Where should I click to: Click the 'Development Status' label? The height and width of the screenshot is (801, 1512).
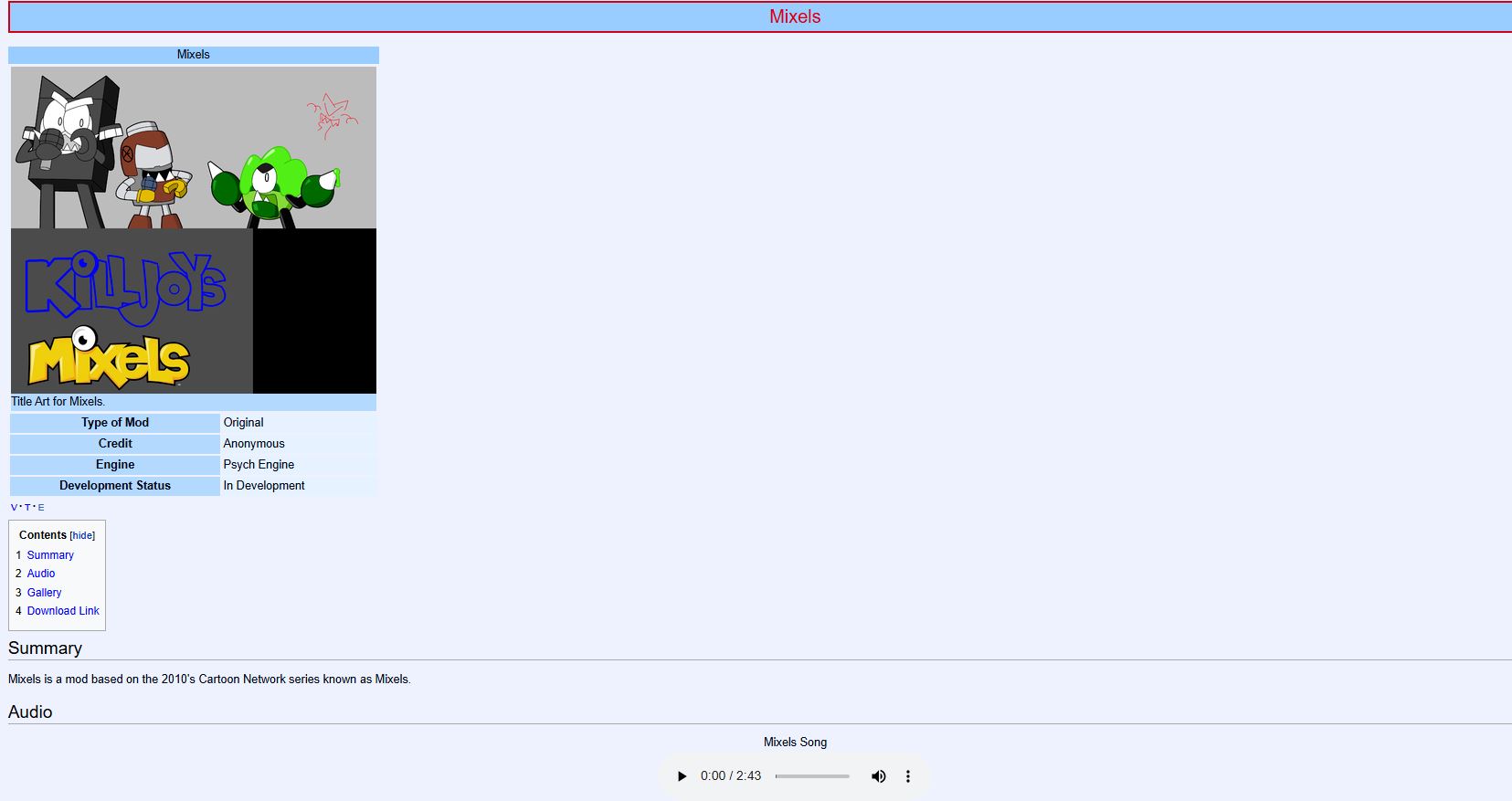click(115, 486)
